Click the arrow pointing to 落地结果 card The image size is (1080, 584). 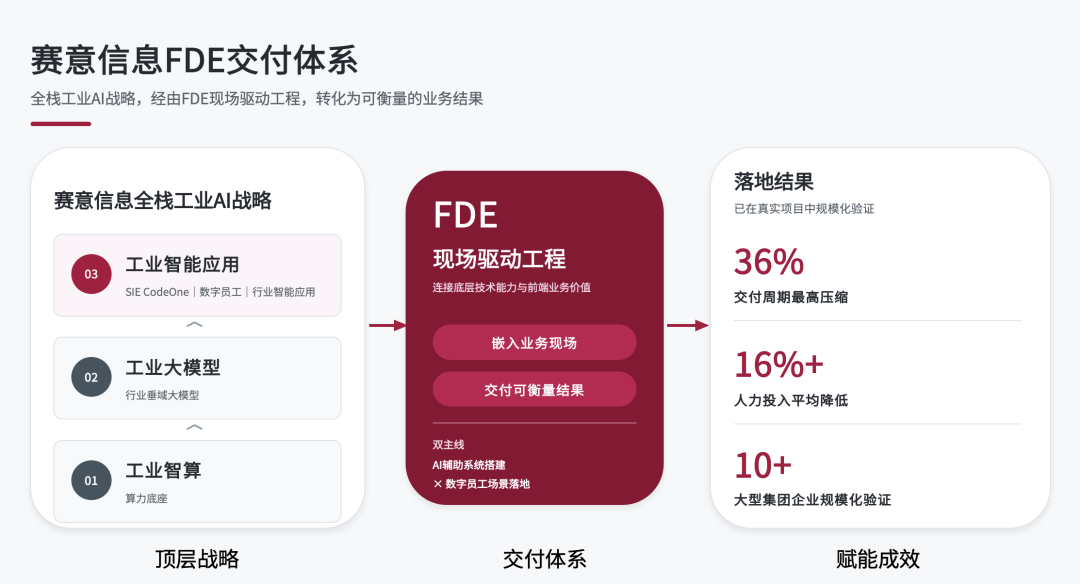click(x=687, y=325)
